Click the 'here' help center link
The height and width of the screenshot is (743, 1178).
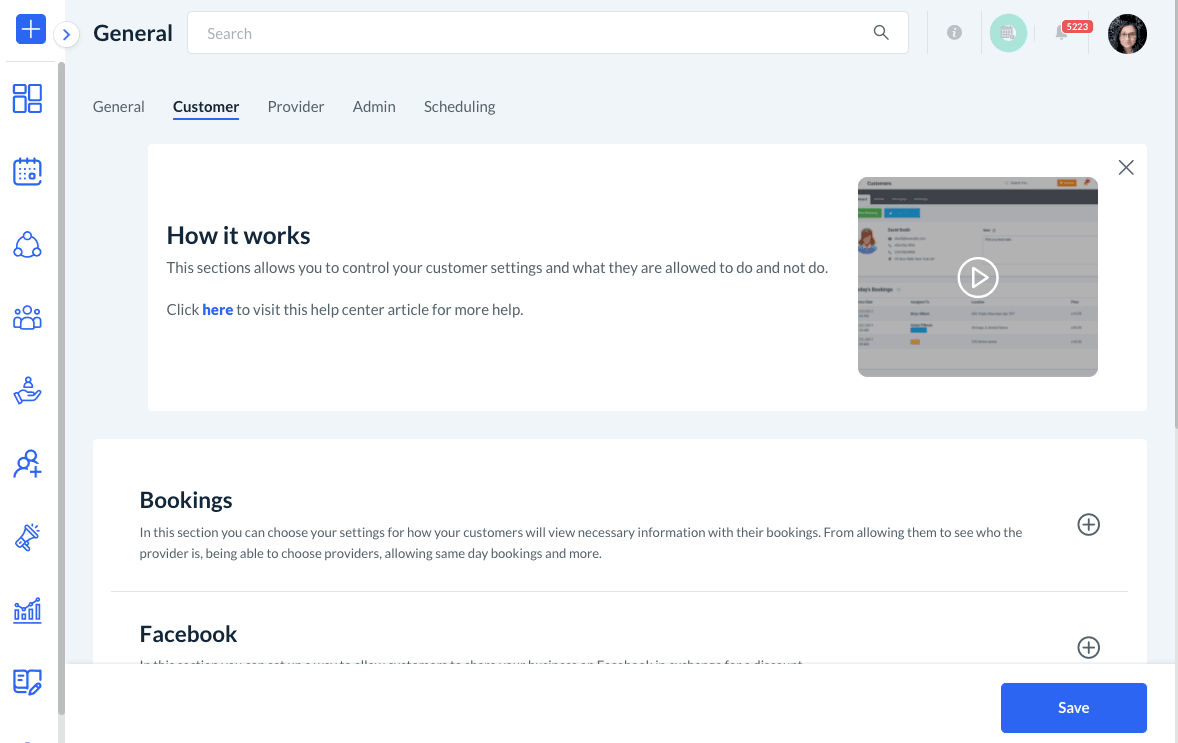(217, 310)
